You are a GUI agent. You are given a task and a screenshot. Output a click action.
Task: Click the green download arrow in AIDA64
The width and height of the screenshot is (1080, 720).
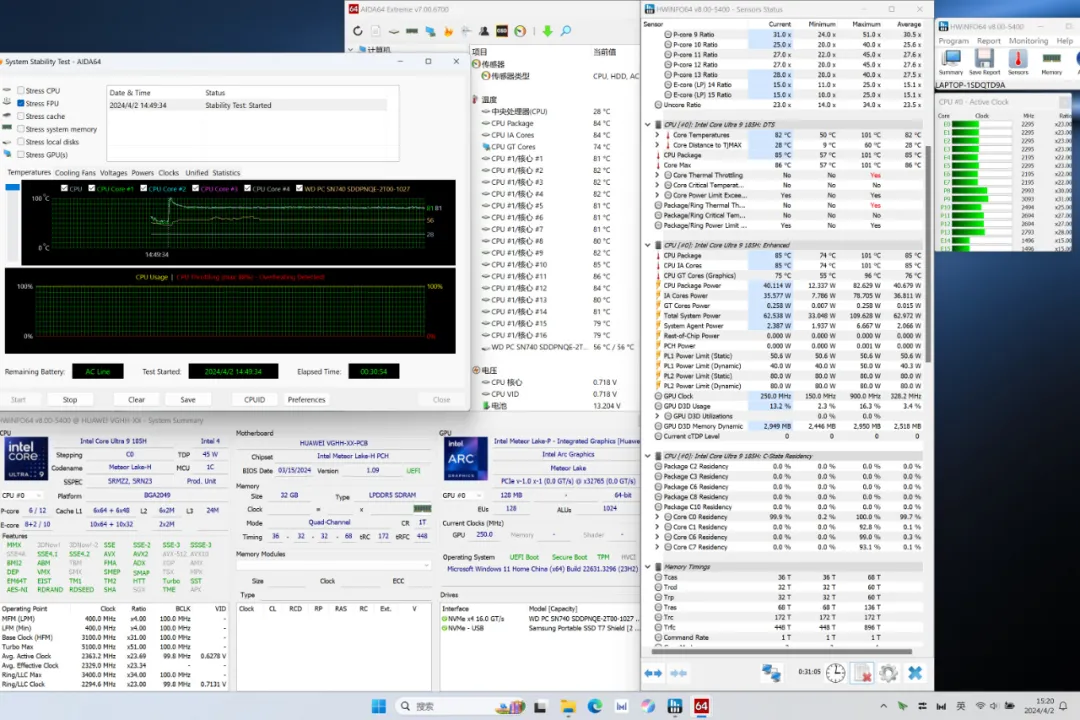pos(547,31)
